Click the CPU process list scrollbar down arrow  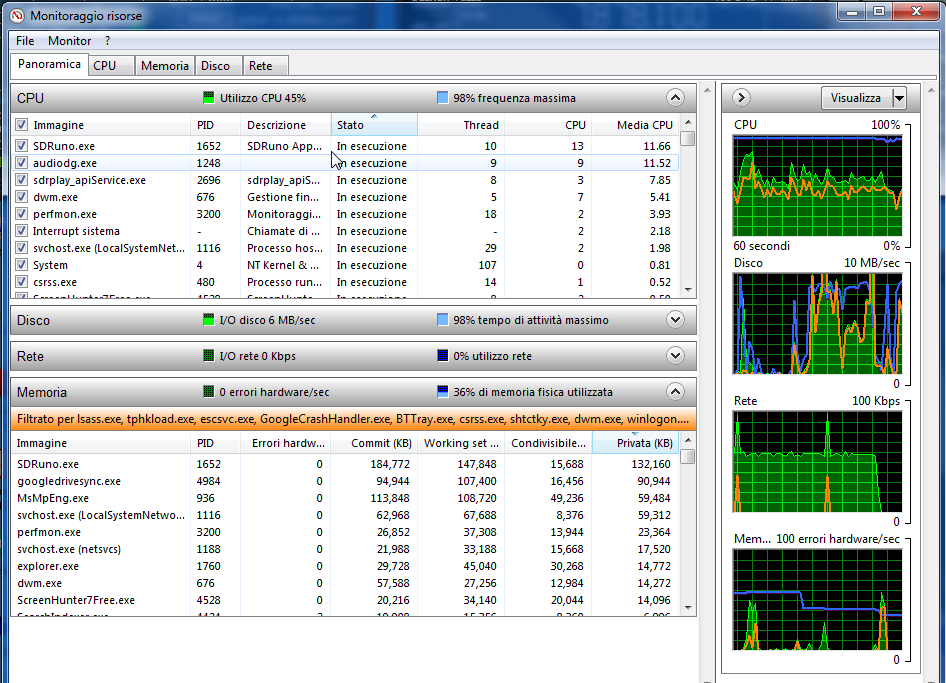(x=688, y=290)
